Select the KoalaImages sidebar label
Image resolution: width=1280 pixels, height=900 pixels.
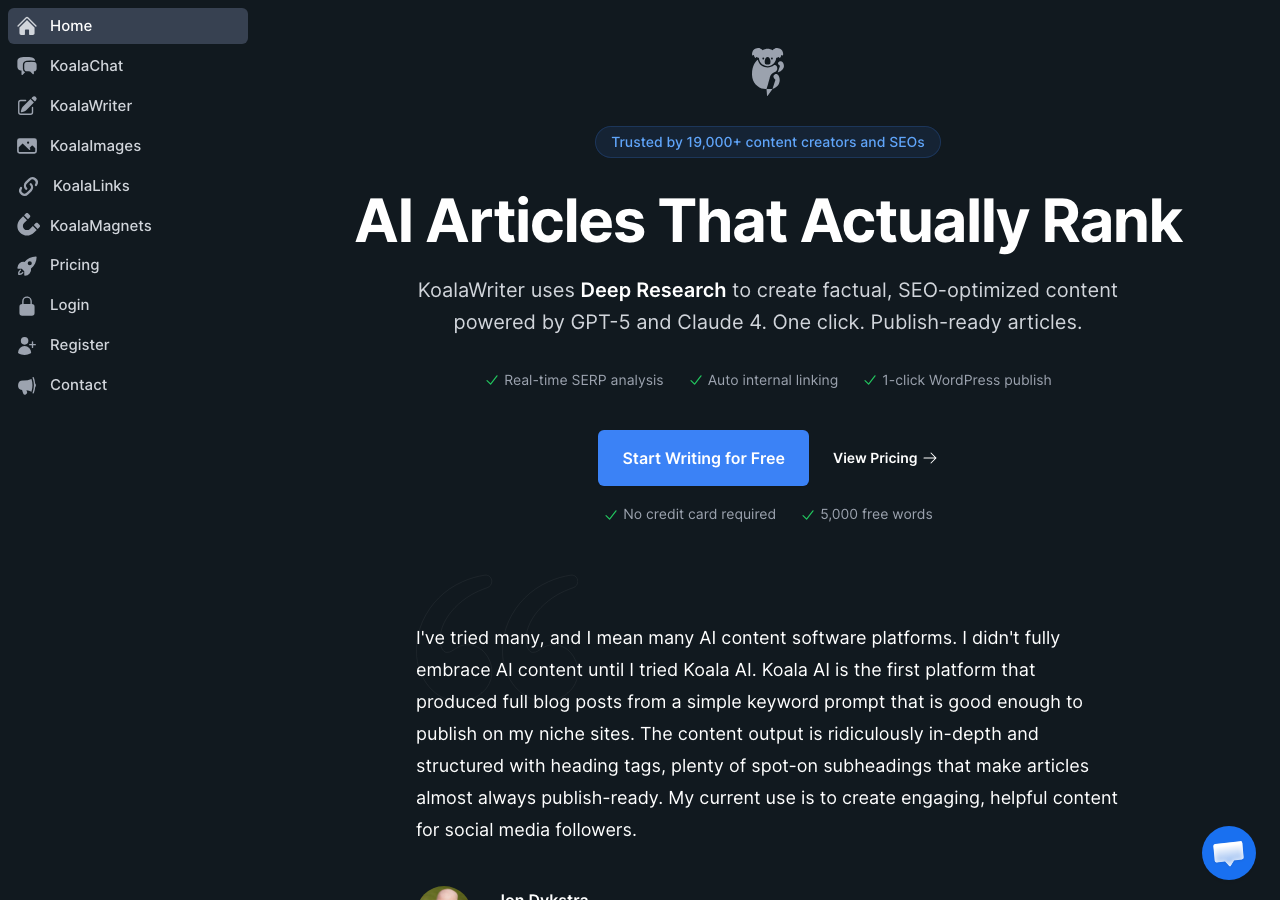coord(95,146)
